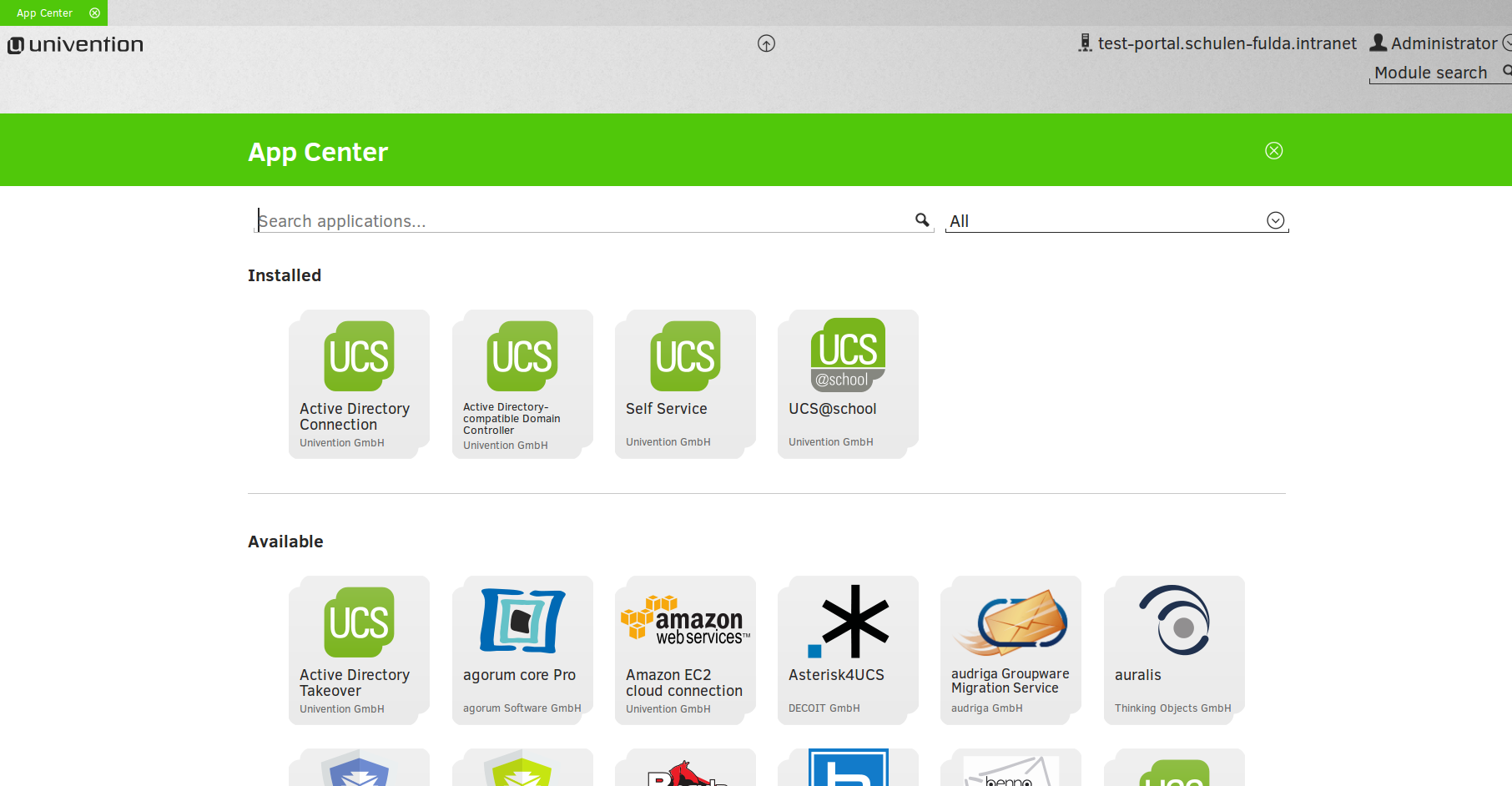This screenshot has width=1512, height=786.
Task: Click the test-portal.schulen-fulda.intranet host link
Action: click(1226, 43)
